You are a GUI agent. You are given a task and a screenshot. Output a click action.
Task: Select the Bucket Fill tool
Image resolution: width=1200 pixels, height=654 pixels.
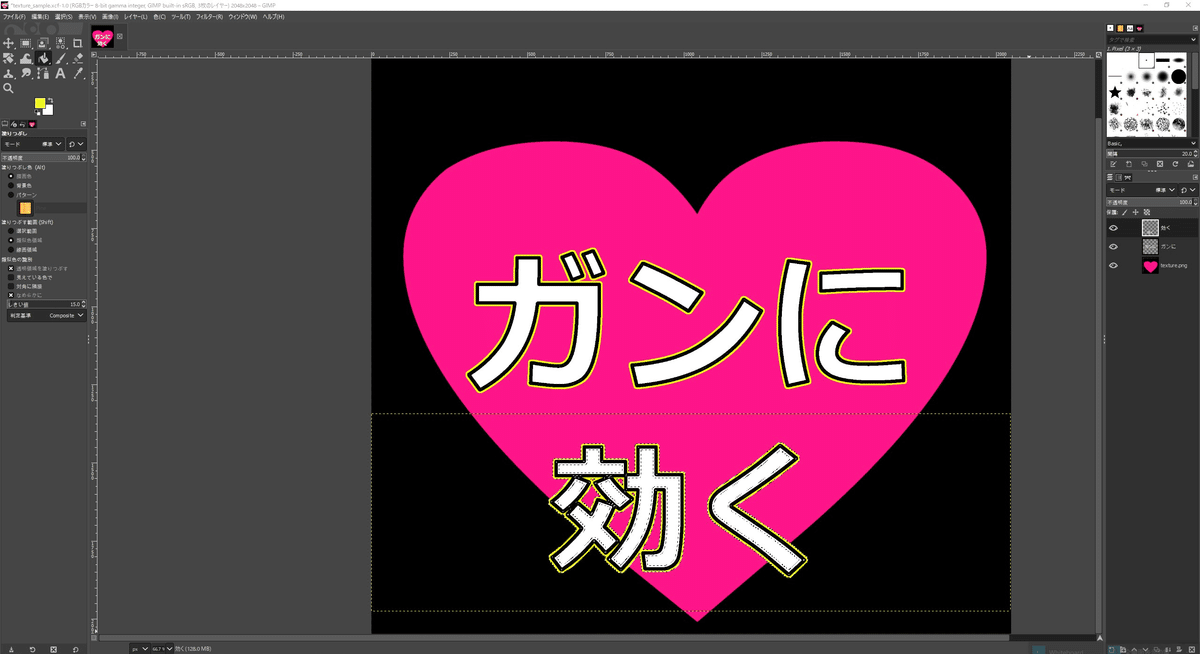pos(43,59)
